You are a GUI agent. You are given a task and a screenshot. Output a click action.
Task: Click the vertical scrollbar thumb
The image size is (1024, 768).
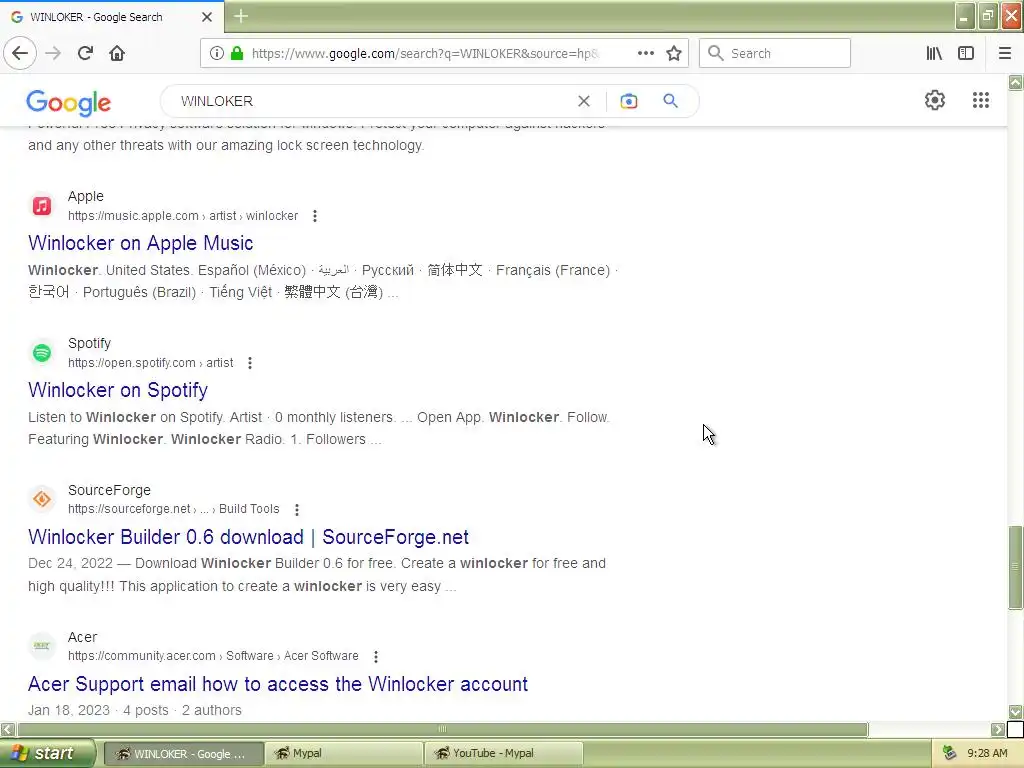[x=1015, y=567]
